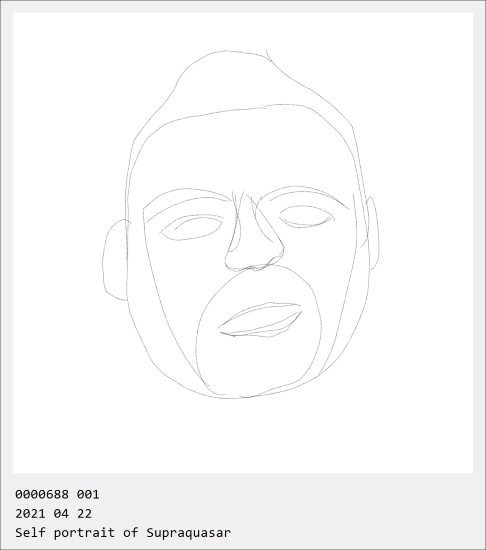486x550 pixels.
Task: Click the cheek area left of the mouth
Action: 175,309
